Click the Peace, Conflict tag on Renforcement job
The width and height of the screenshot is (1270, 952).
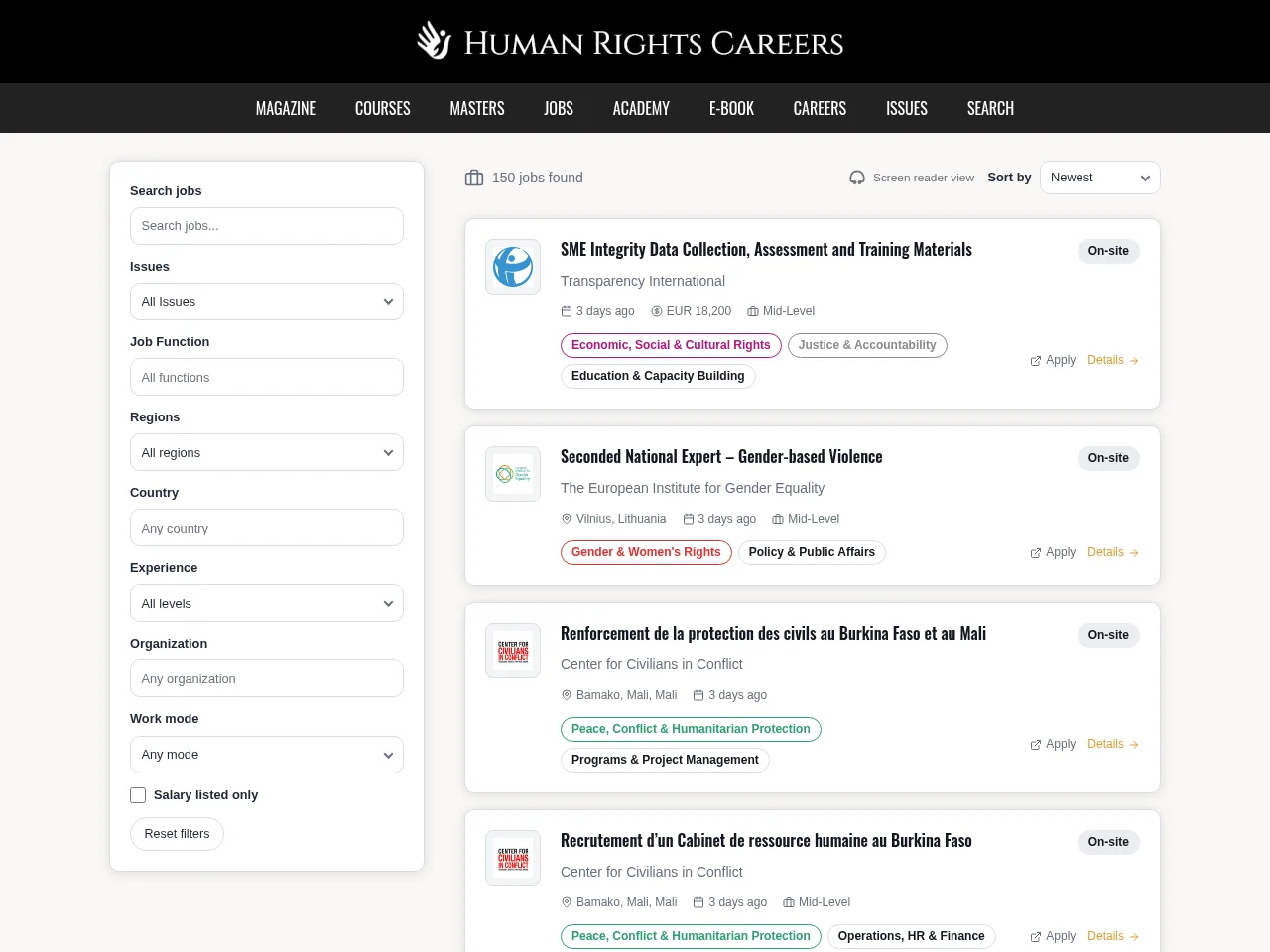(x=691, y=729)
